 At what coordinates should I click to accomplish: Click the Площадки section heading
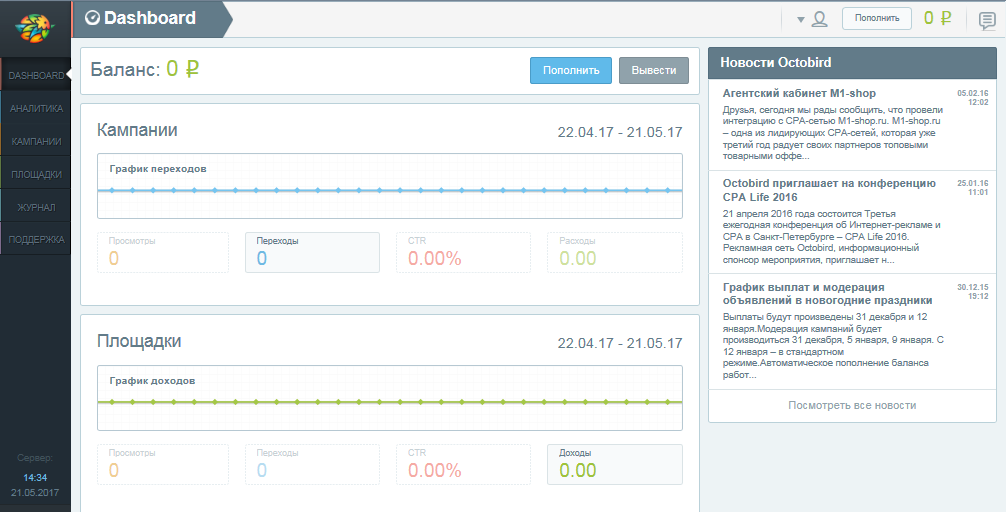[x=139, y=341]
